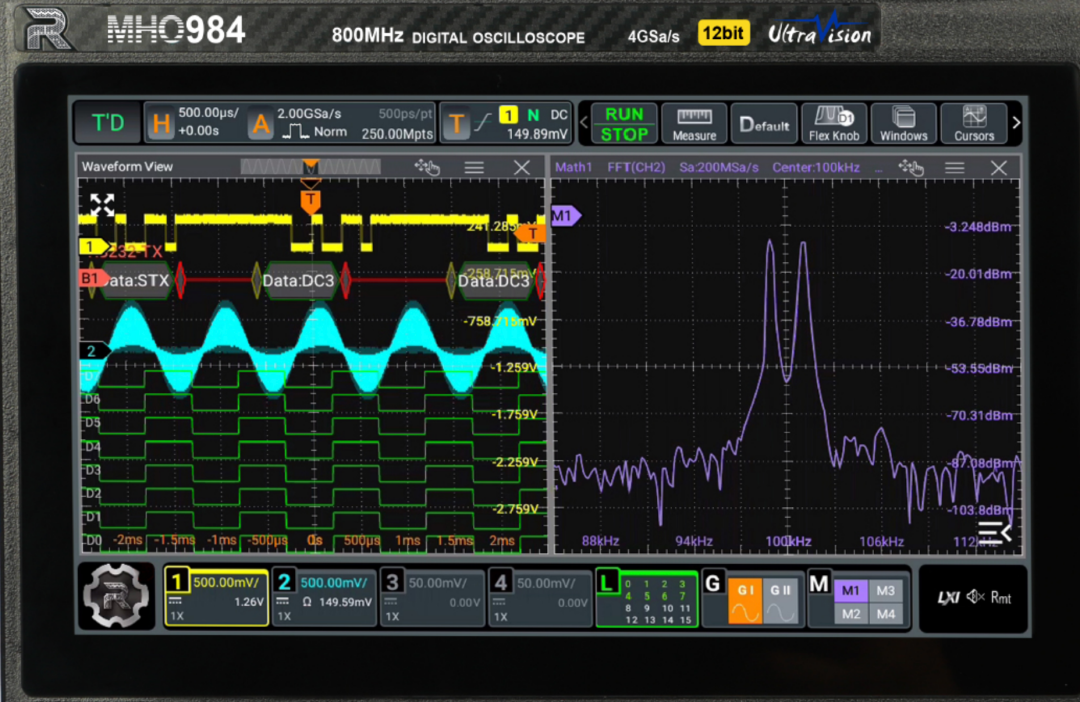Select the orange trigger level marker
This screenshot has height=702, width=1080.
tap(532, 234)
